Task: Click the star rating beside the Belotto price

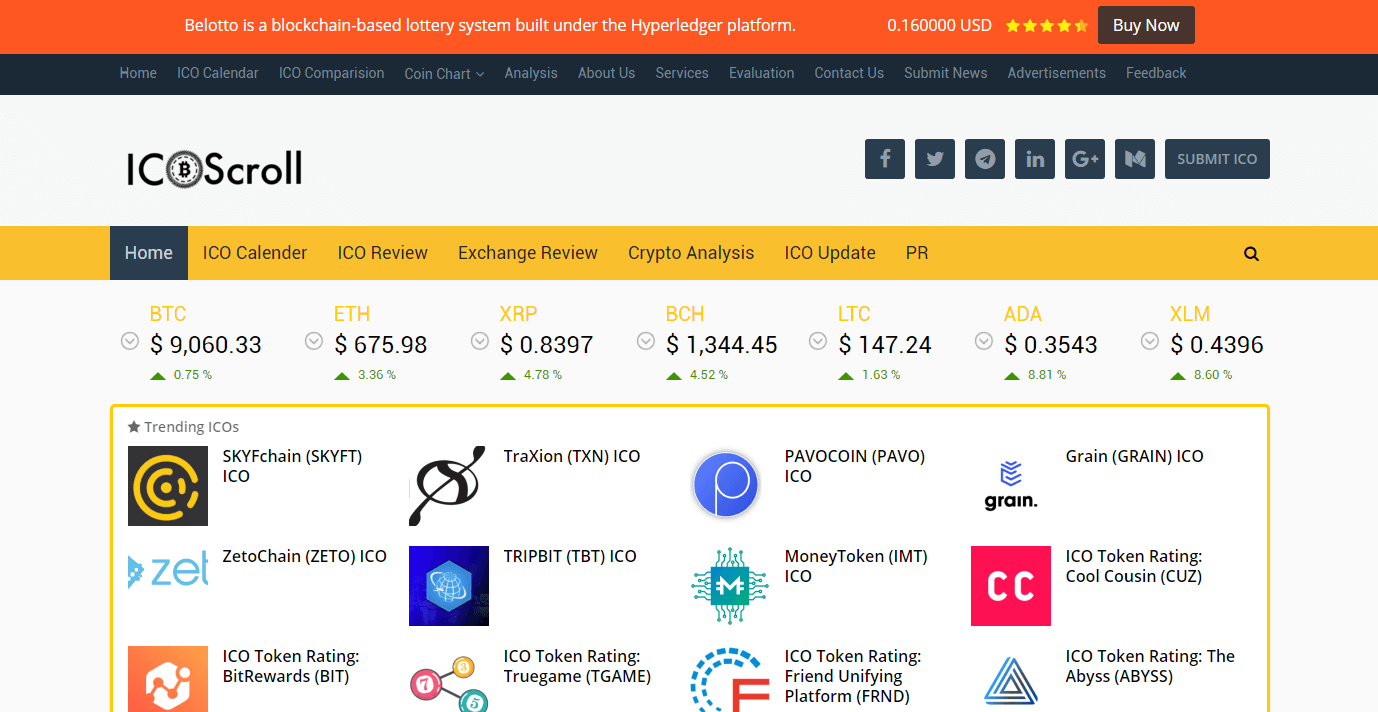Action: 1046,25
